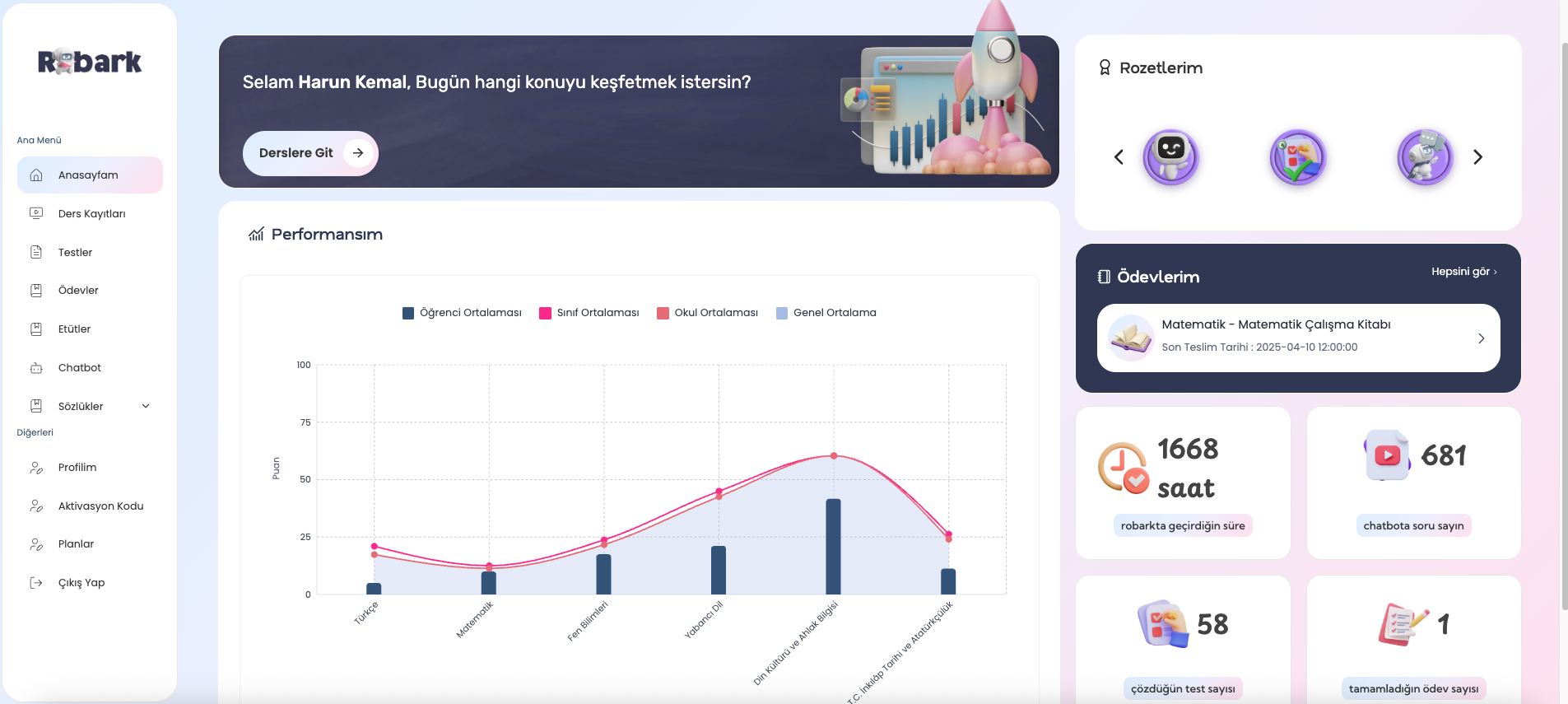Click the Profilim user icon
This screenshot has height=704, width=1568.
point(36,468)
